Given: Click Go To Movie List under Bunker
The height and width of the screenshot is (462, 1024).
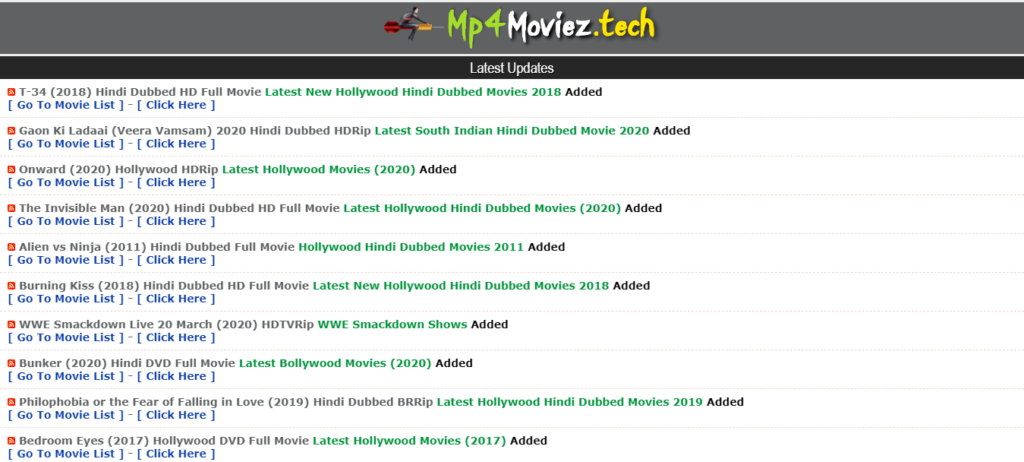Looking at the screenshot, I should [x=65, y=376].
